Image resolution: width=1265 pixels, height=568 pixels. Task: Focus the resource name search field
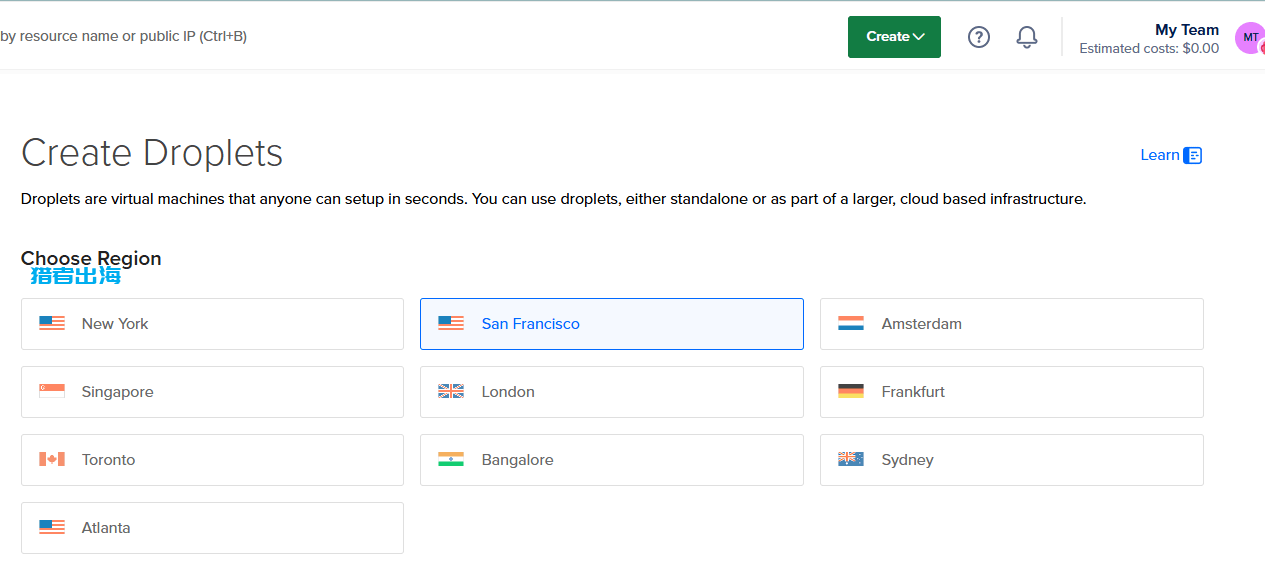coord(124,36)
